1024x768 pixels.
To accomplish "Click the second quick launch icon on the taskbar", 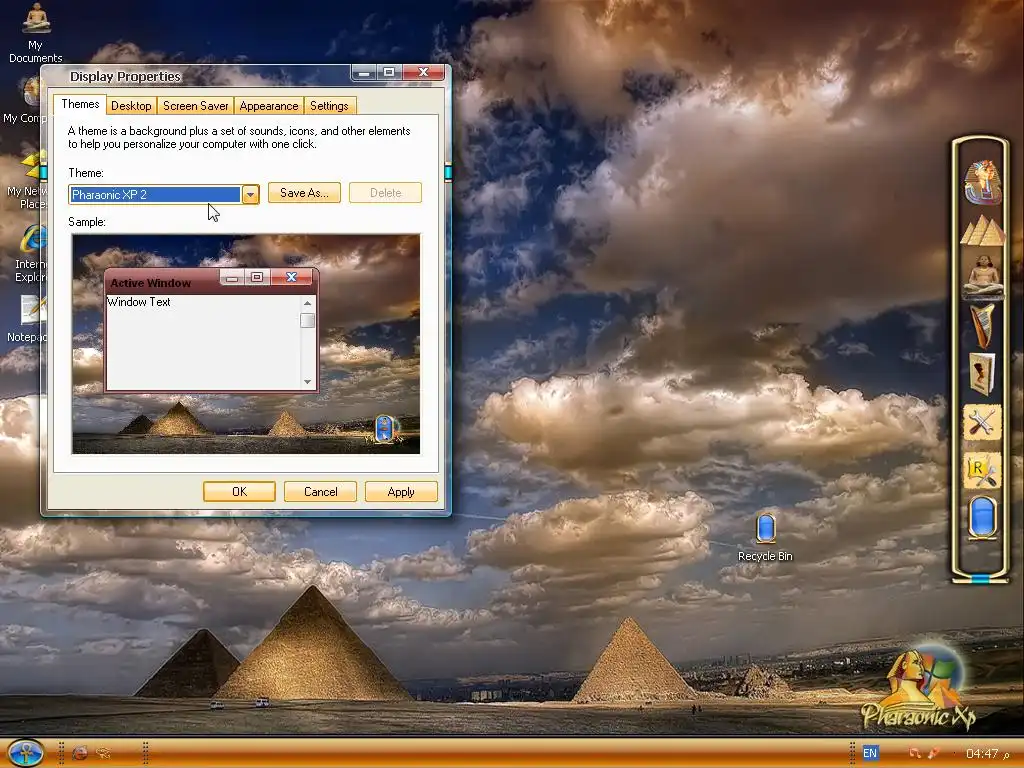I will (103, 753).
